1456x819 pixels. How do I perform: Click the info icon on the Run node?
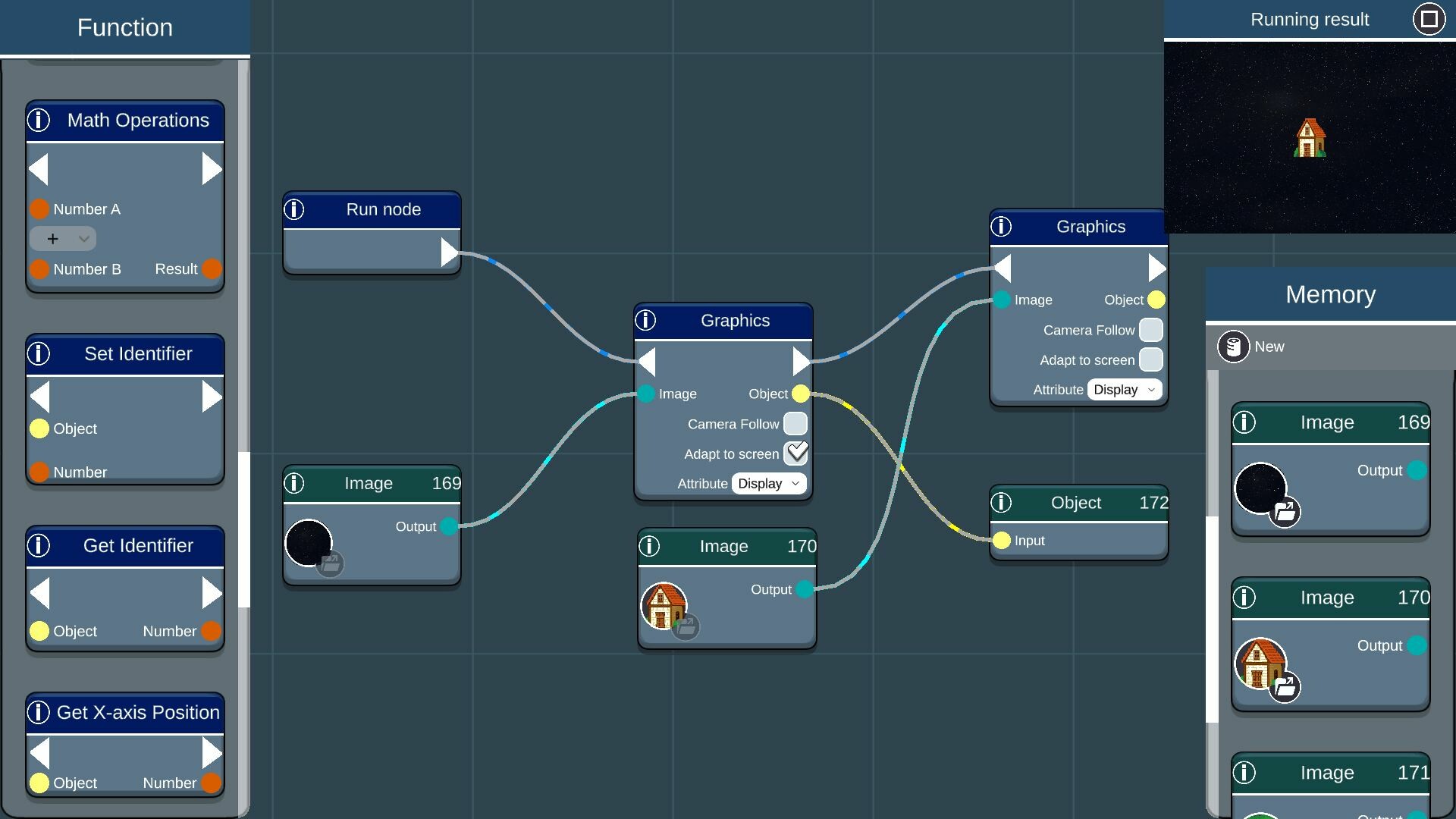click(295, 209)
